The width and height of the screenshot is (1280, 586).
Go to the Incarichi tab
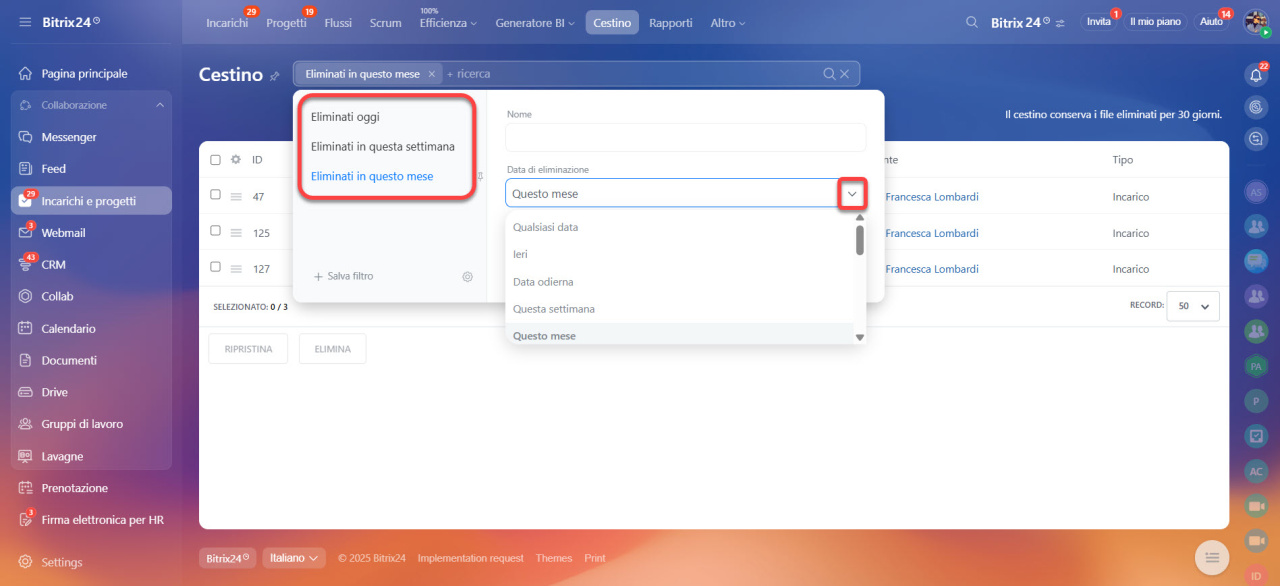click(227, 22)
